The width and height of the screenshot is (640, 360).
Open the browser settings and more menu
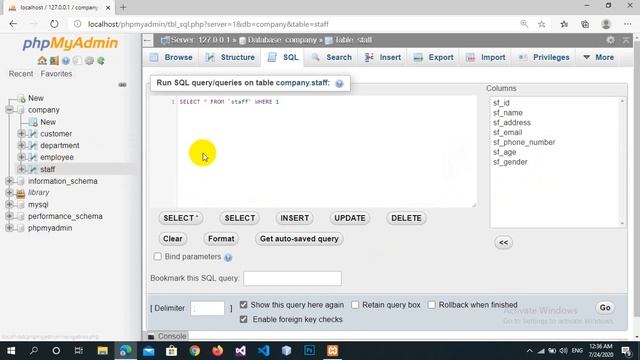(x=628, y=24)
